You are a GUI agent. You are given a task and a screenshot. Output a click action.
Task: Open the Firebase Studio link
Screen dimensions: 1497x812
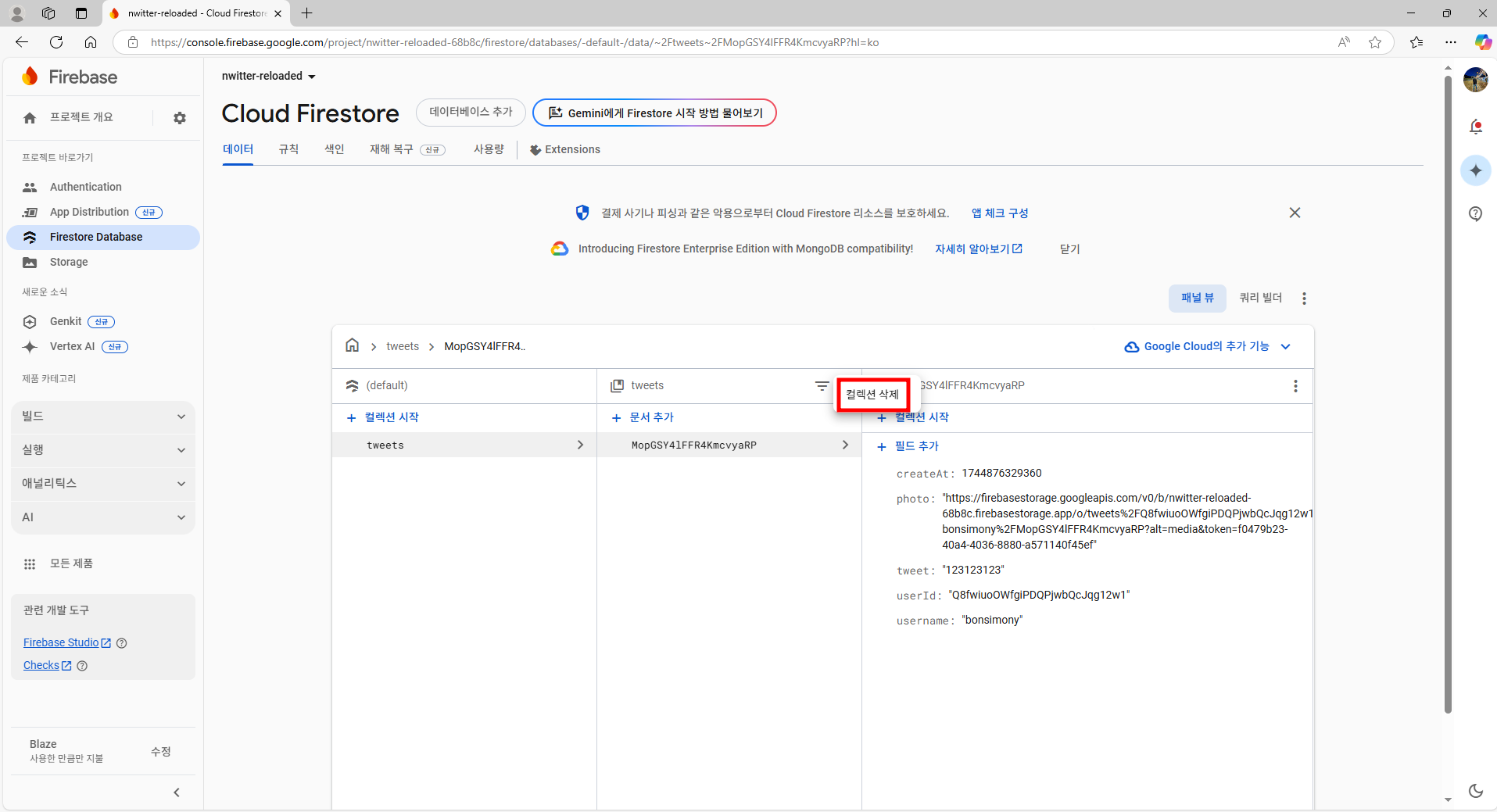[67, 642]
